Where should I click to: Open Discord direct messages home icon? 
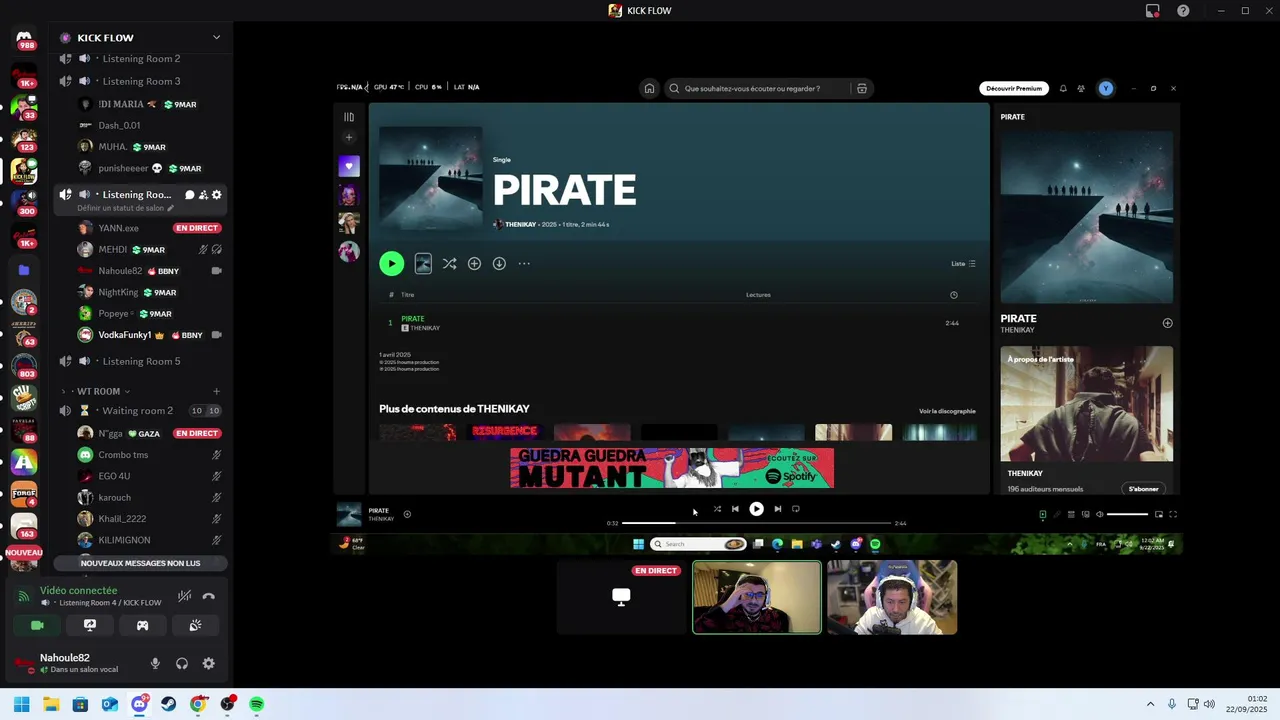pyautogui.click(x=24, y=38)
